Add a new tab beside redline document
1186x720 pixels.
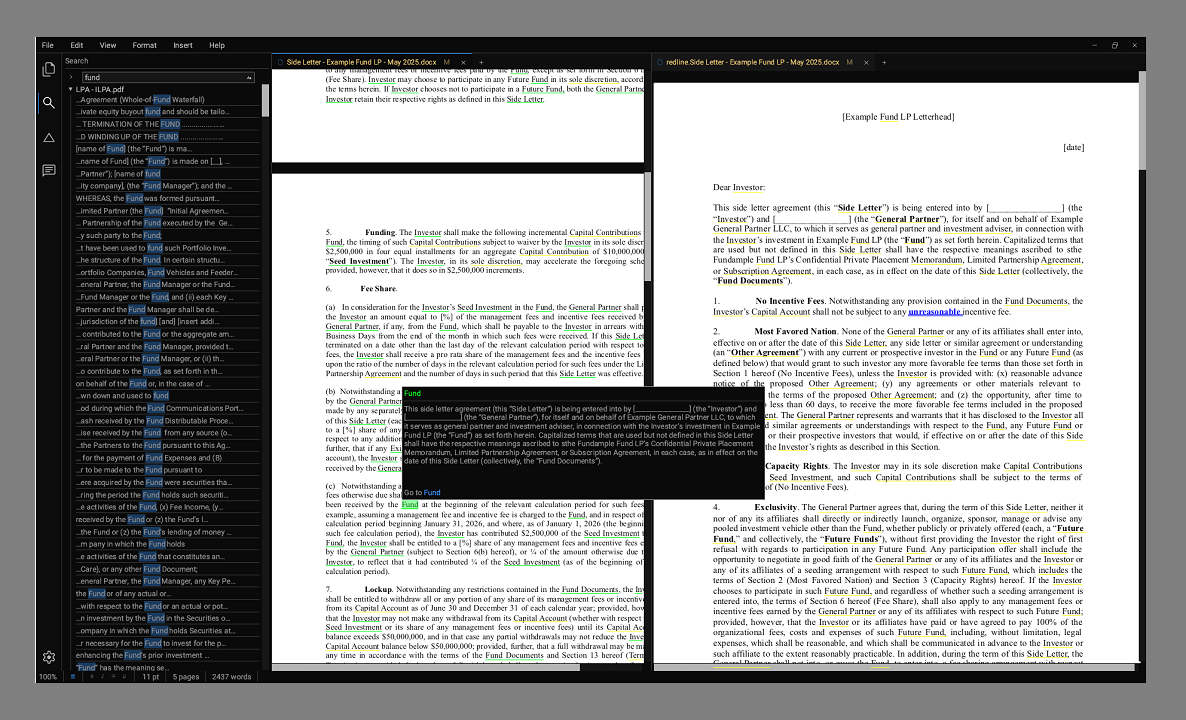[x=884, y=62]
